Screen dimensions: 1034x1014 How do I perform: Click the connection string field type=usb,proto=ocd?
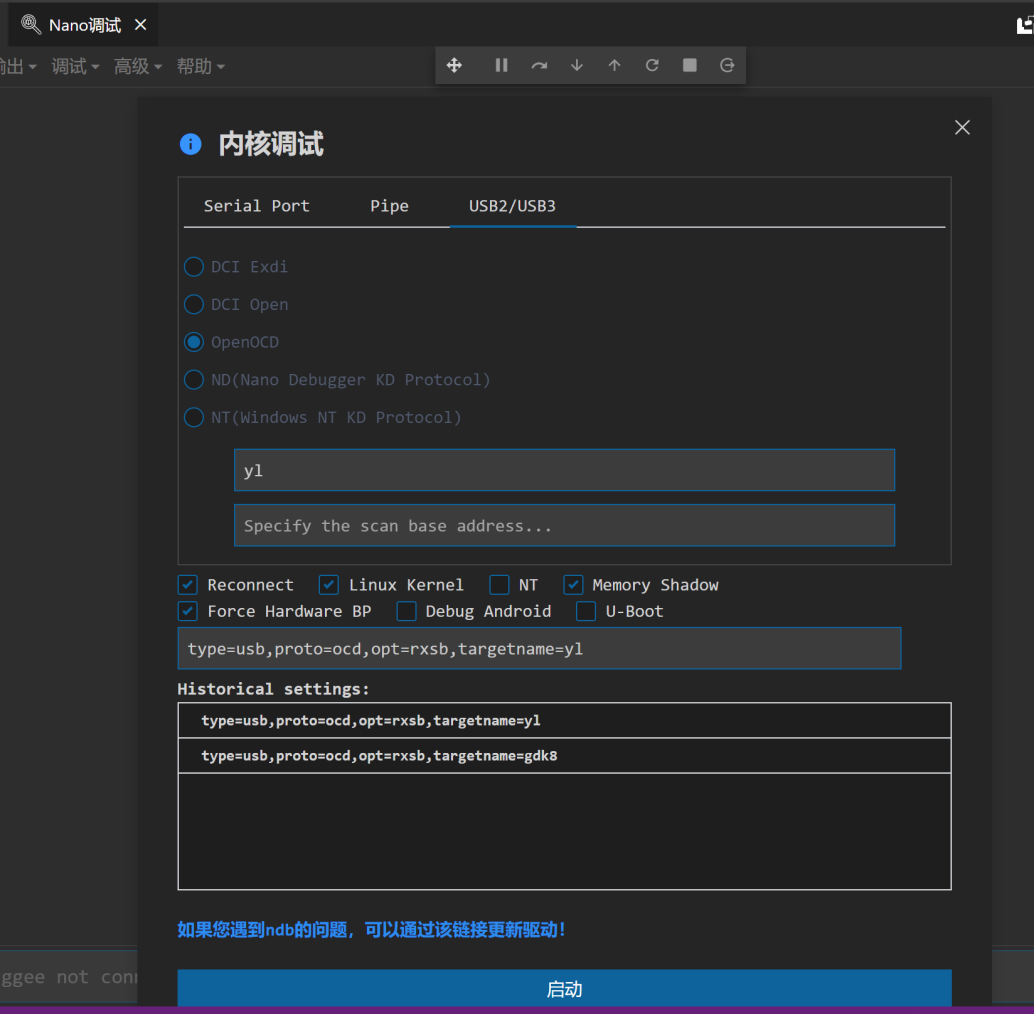pyautogui.click(x=539, y=648)
